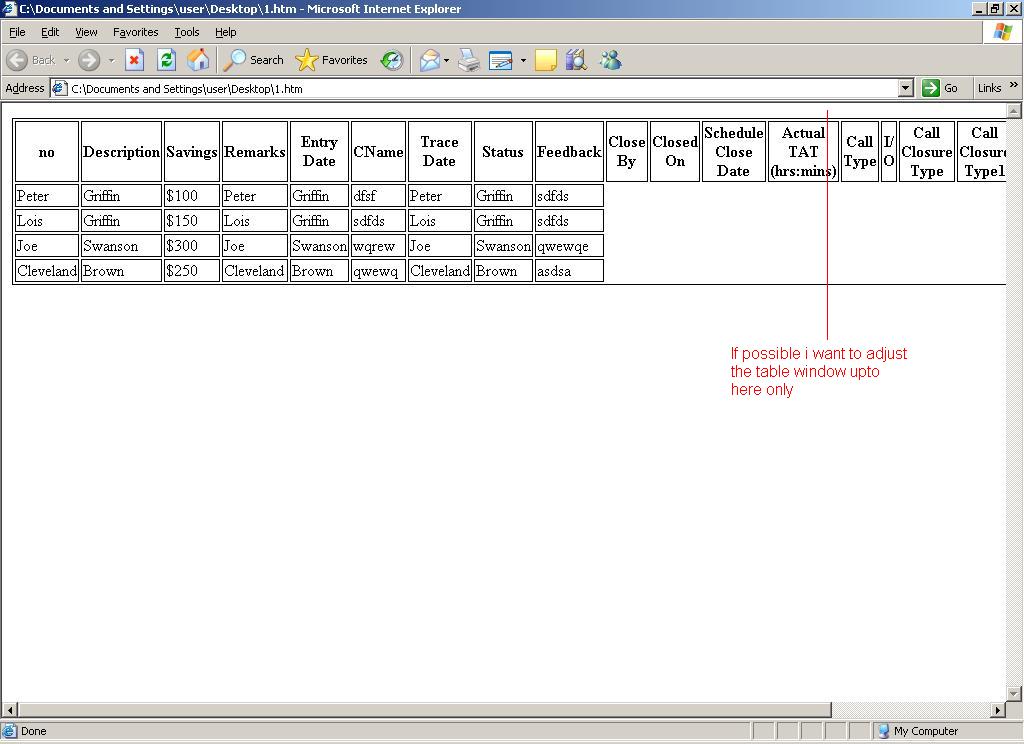Click the "Call Type" column header
This screenshot has width=1024, height=744.
859,152
